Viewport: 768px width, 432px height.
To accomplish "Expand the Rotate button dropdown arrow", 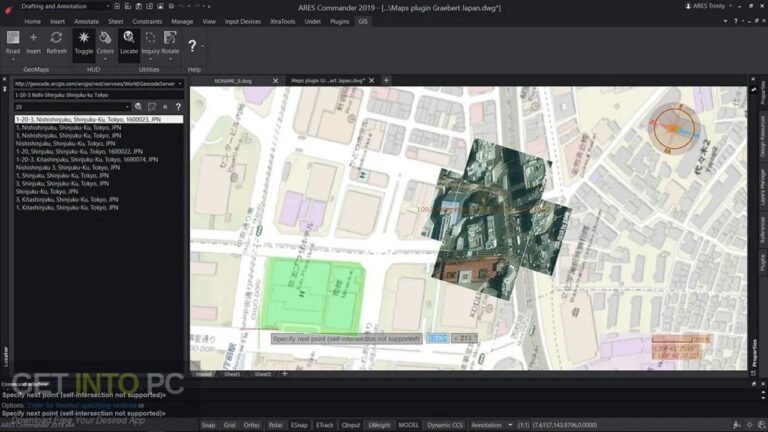I will click(170, 59).
